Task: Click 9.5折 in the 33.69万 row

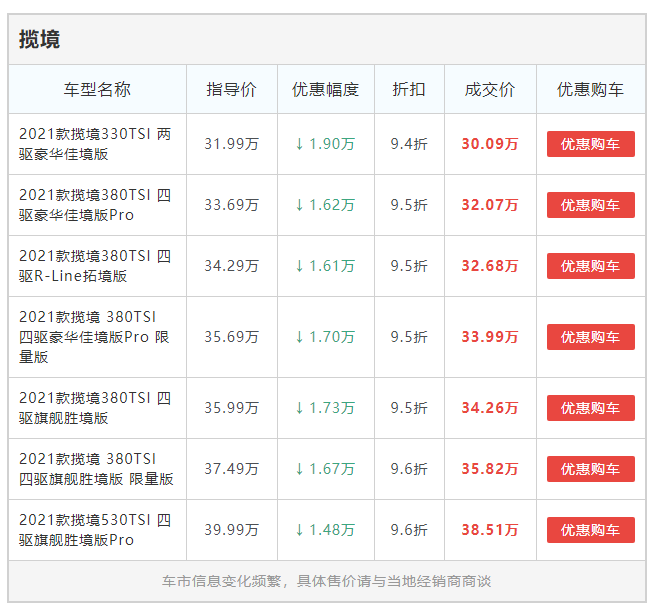Action: (x=409, y=205)
